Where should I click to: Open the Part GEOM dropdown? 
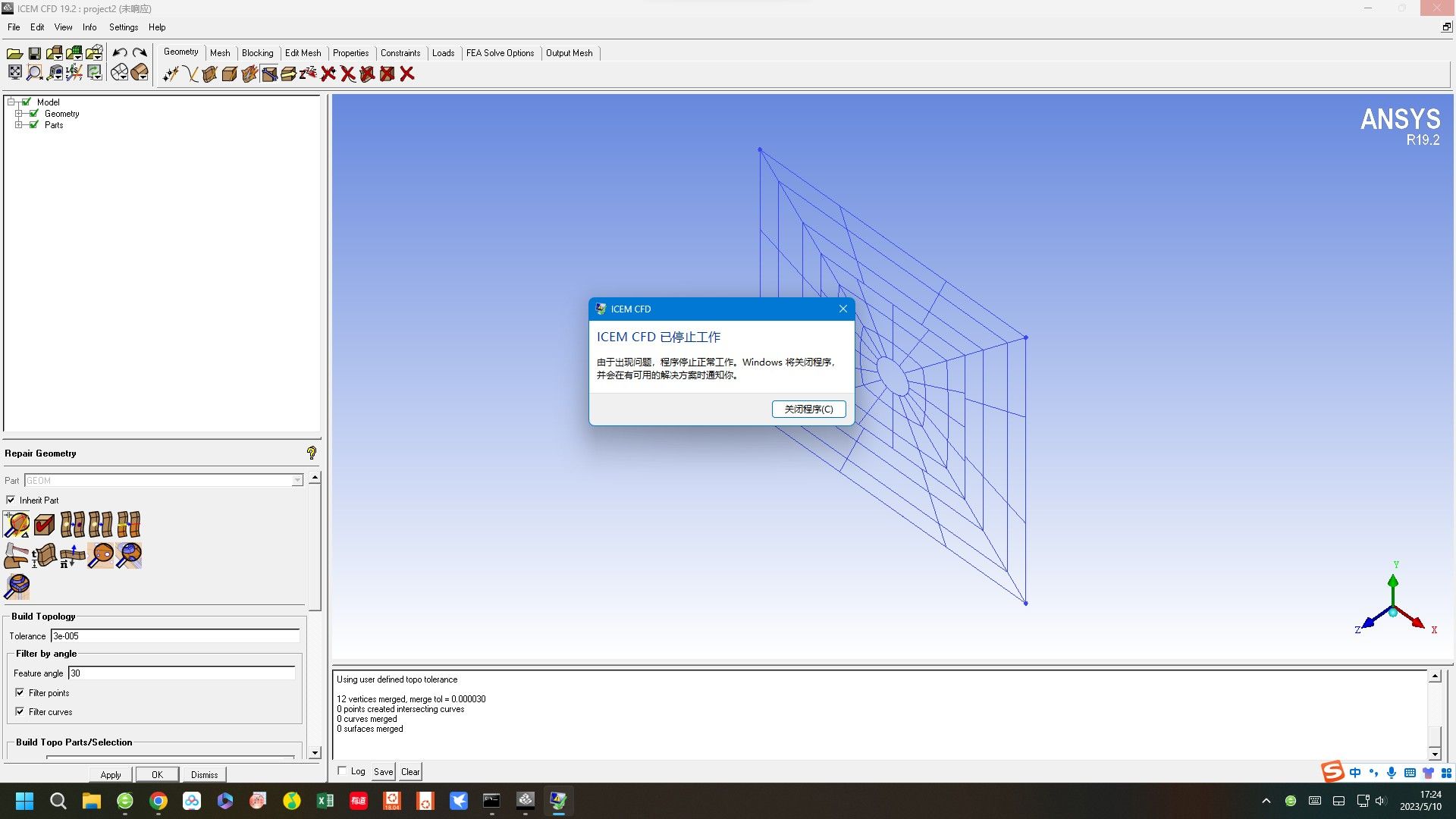(297, 480)
